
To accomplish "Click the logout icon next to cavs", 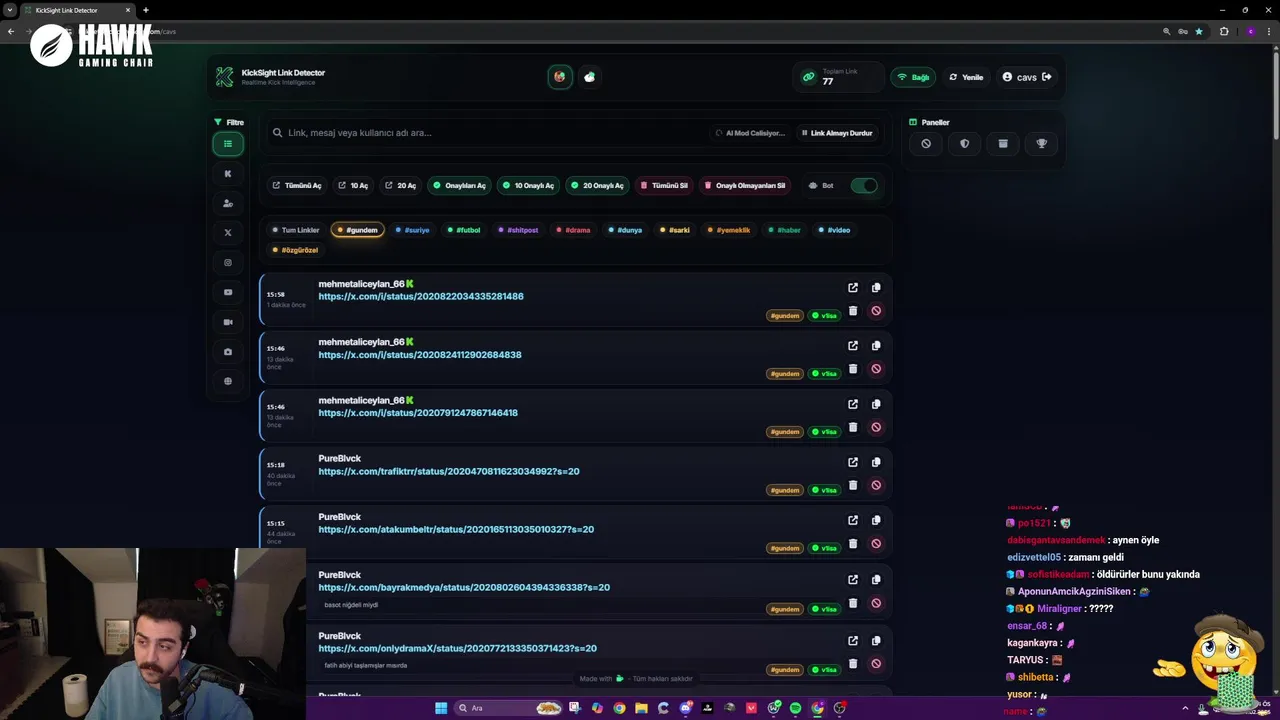I will pos(1047,77).
